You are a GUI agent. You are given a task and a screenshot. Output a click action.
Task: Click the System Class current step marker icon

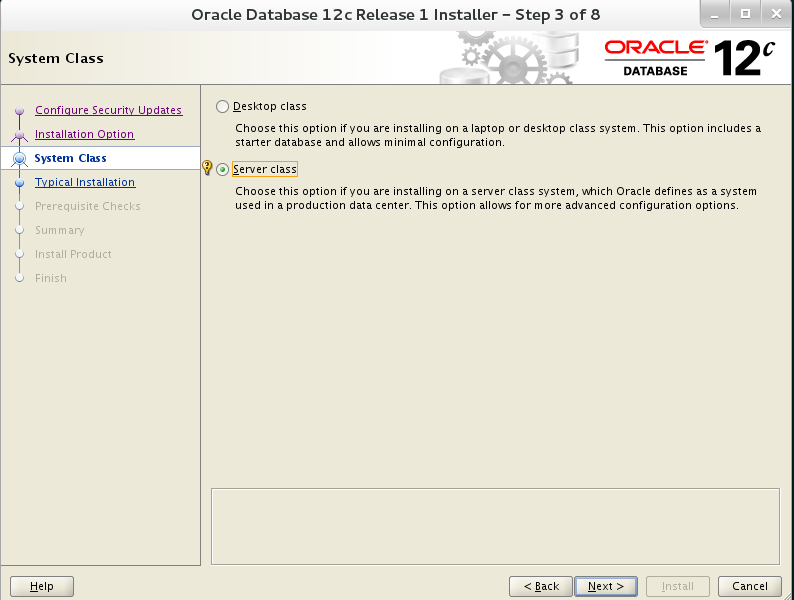(x=19, y=158)
